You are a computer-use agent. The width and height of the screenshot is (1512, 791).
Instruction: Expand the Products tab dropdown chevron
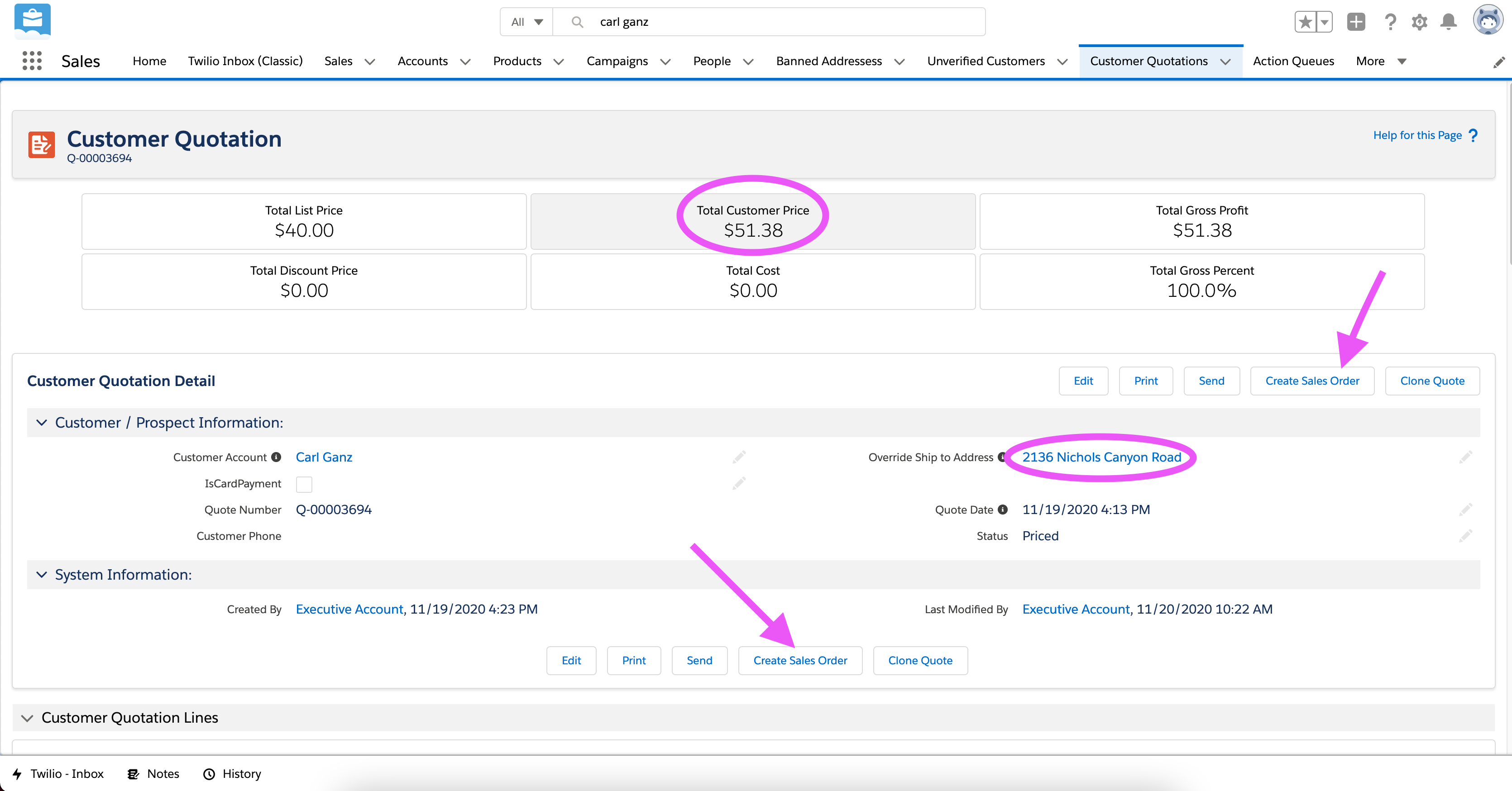(559, 62)
